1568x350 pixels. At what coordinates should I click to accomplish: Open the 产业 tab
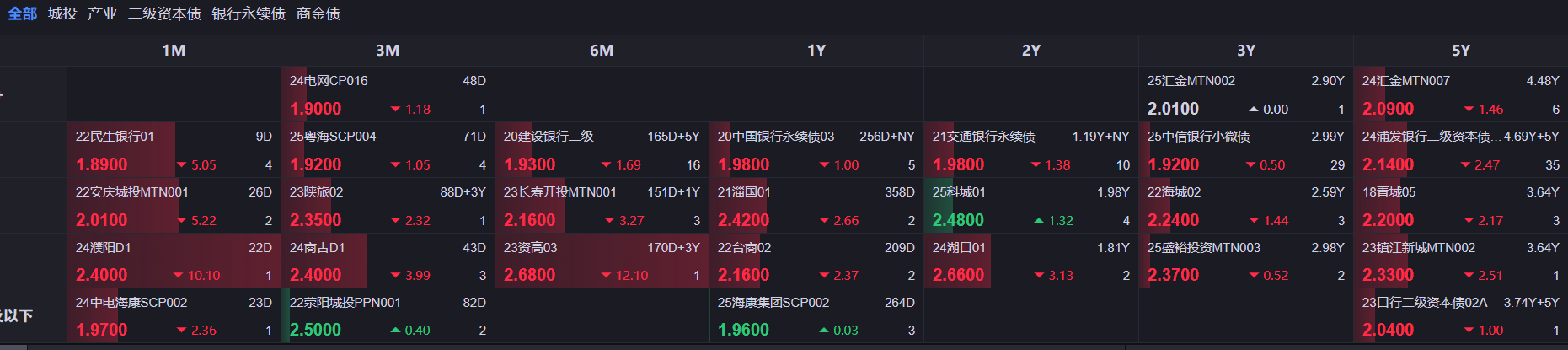102,13
